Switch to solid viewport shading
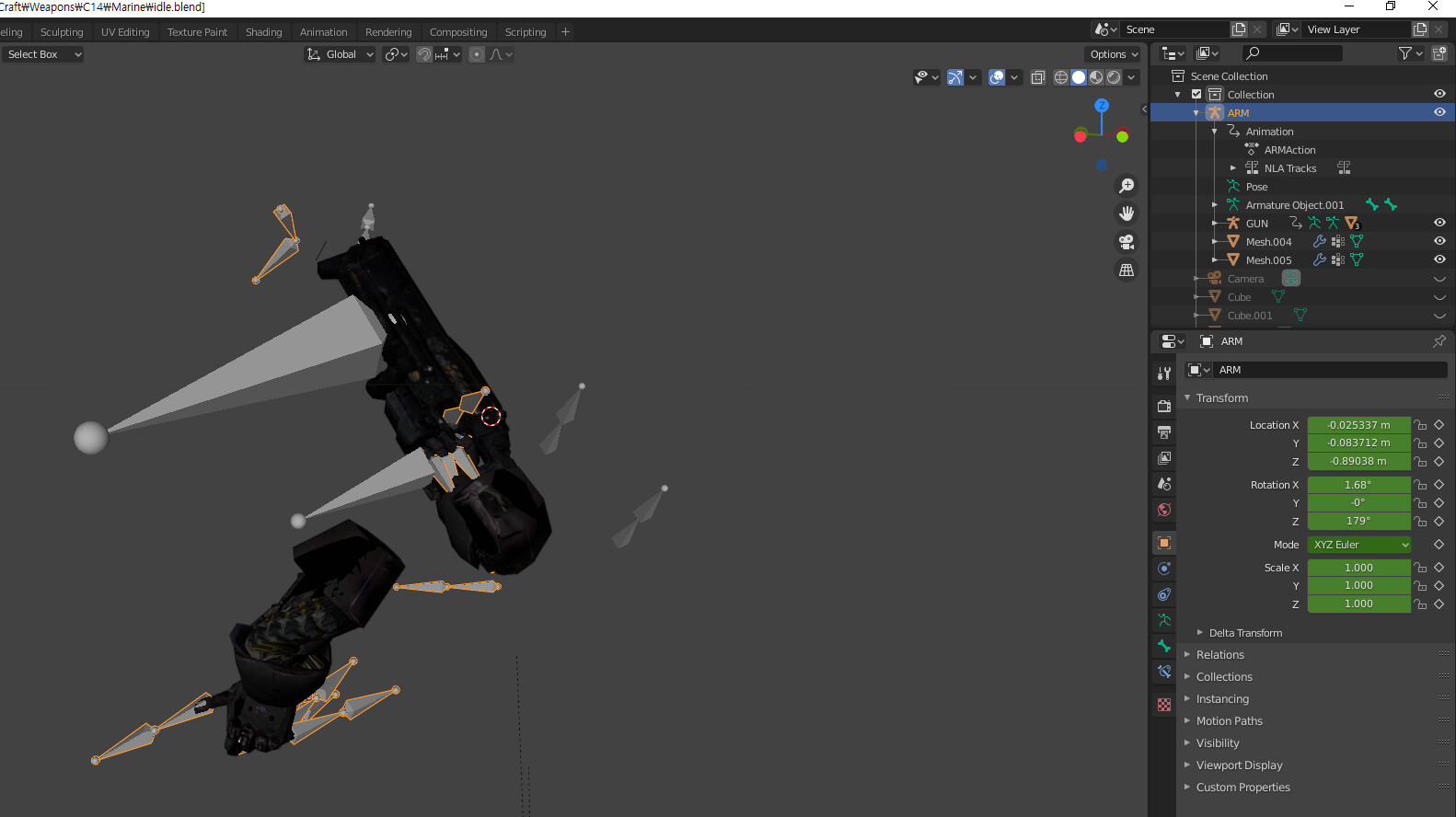 click(x=1079, y=77)
